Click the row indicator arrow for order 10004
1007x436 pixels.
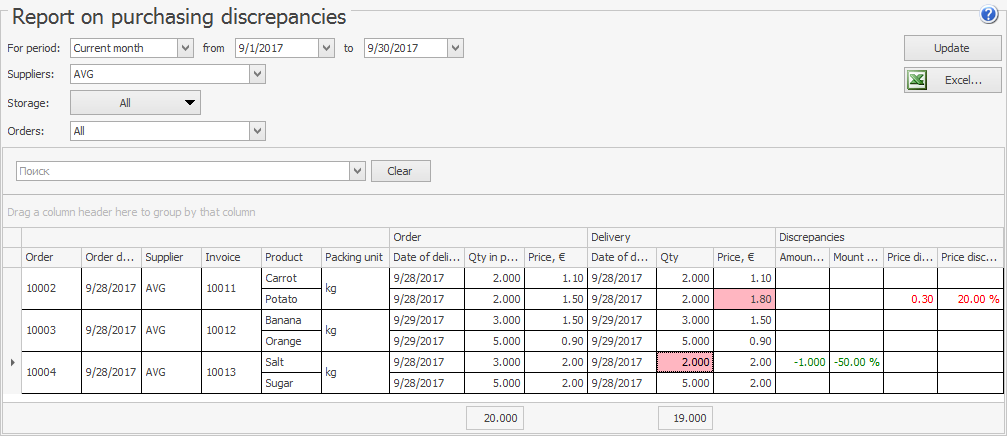11,362
